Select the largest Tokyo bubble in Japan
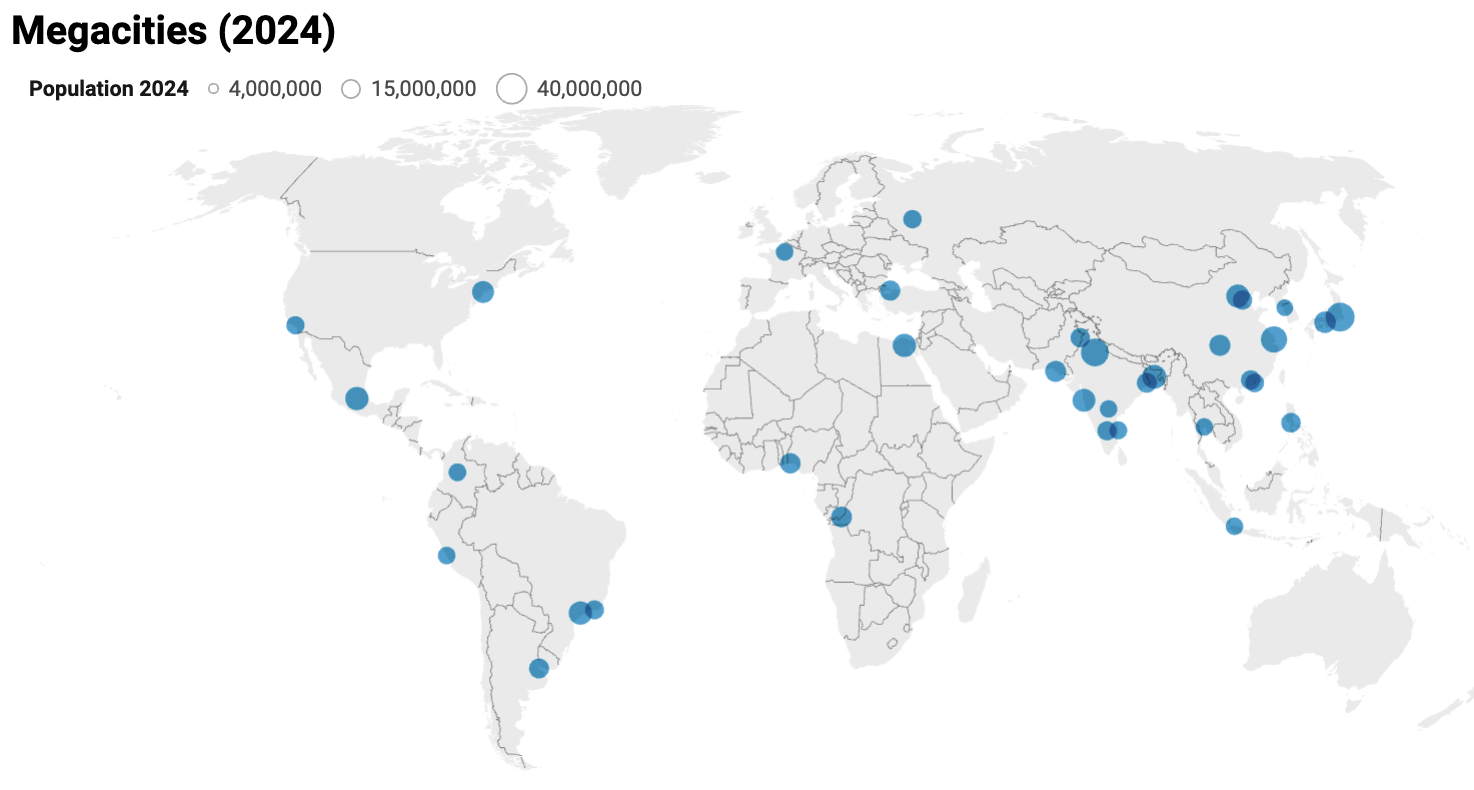This screenshot has width=1474, height=790. pyautogui.click(x=1340, y=317)
